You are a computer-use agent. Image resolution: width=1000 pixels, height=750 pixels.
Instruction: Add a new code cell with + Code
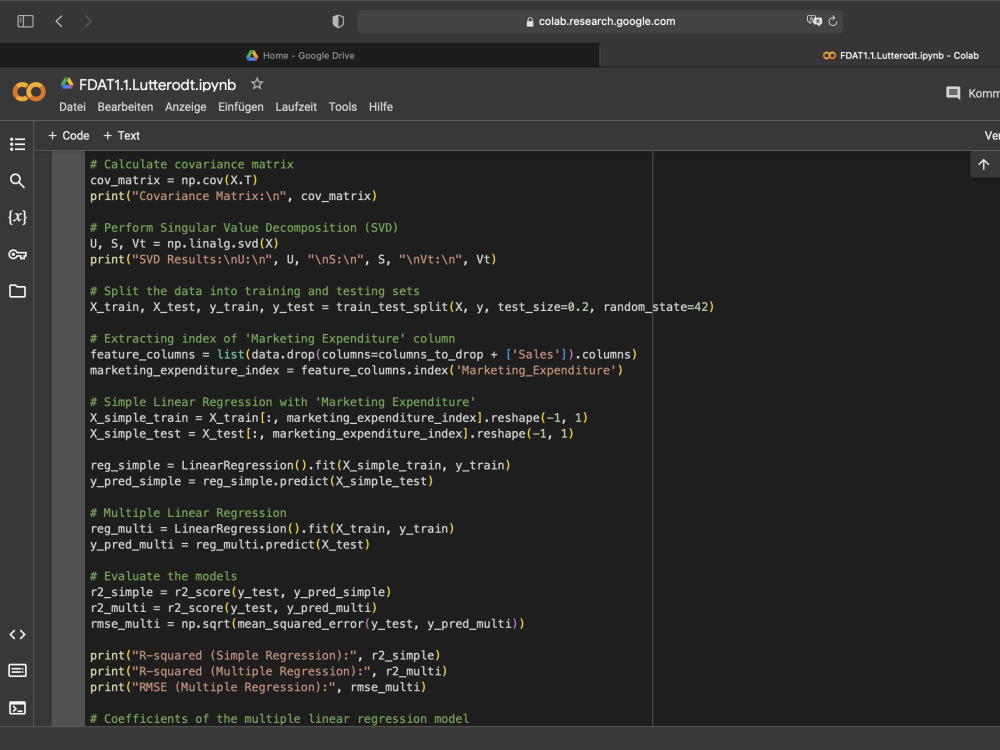(x=68, y=136)
